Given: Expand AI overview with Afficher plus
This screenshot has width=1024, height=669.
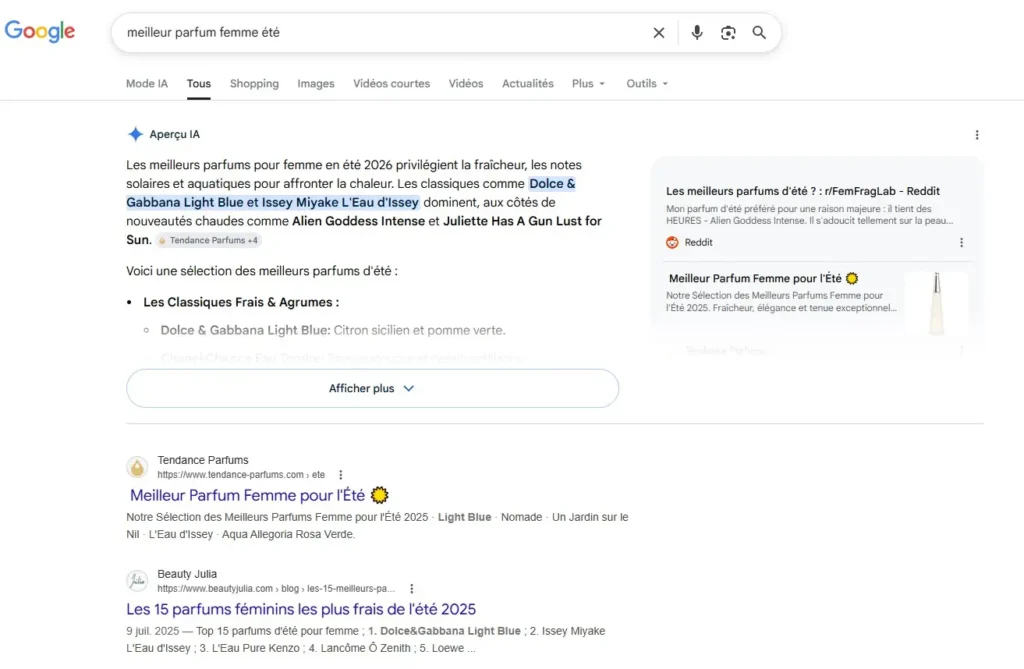Looking at the screenshot, I should [372, 388].
